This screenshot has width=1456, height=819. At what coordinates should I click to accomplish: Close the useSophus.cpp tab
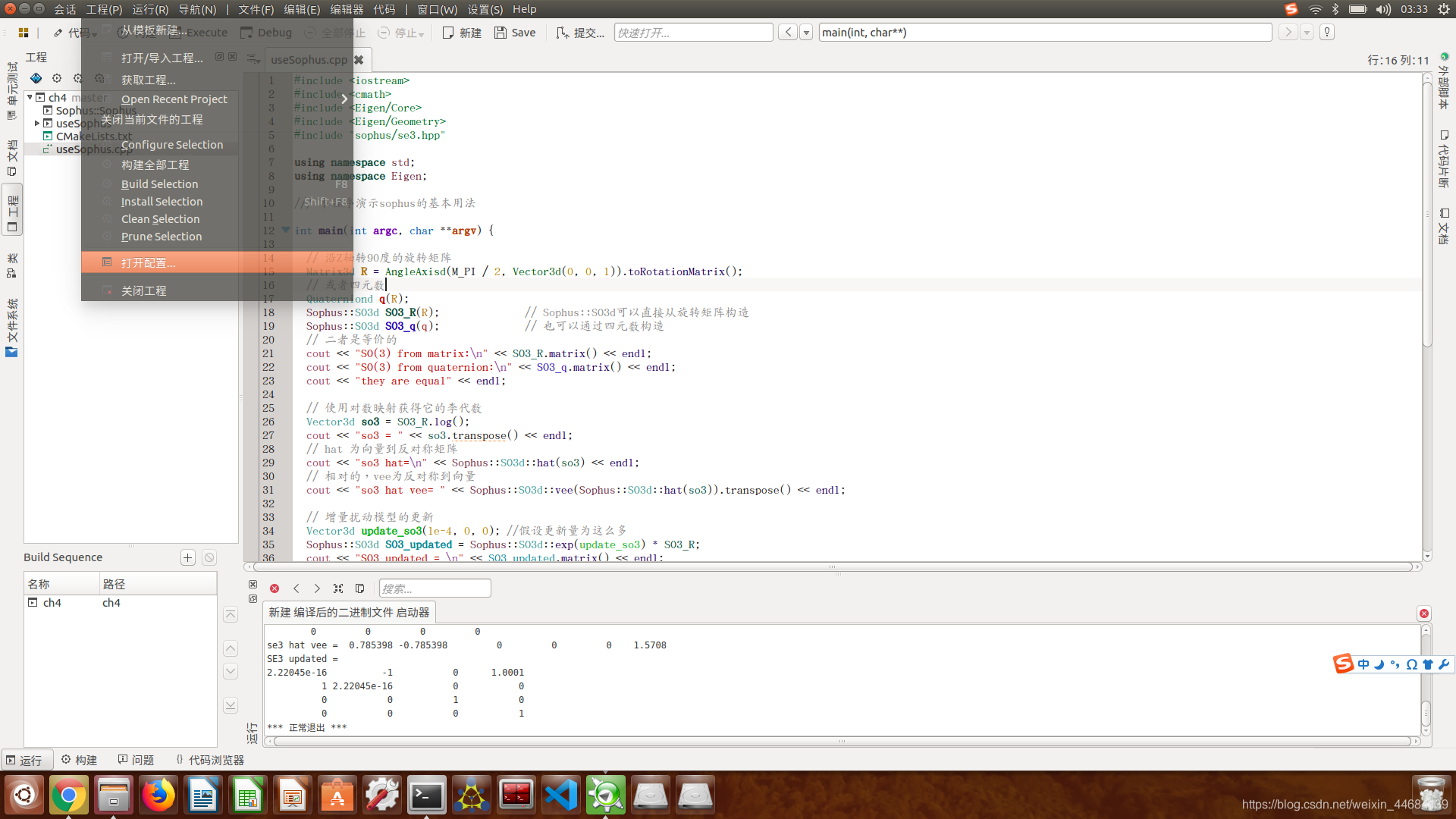click(x=359, y=59)
